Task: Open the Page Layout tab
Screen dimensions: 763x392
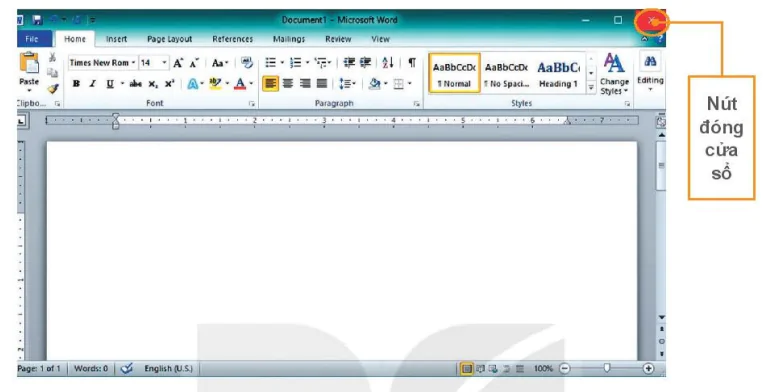Action: point(169,39)
